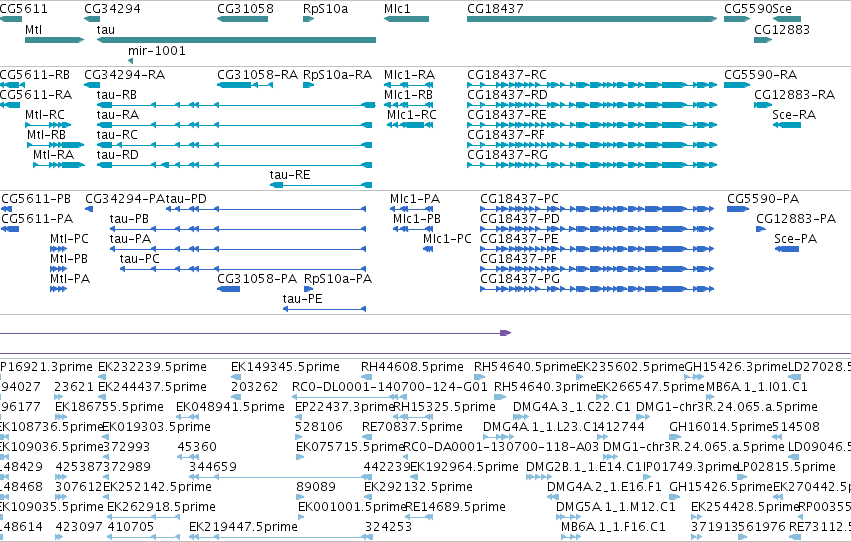851x542 pixels.
Task: Click the CG5611-RA transcript label
Action: point(36,94)
